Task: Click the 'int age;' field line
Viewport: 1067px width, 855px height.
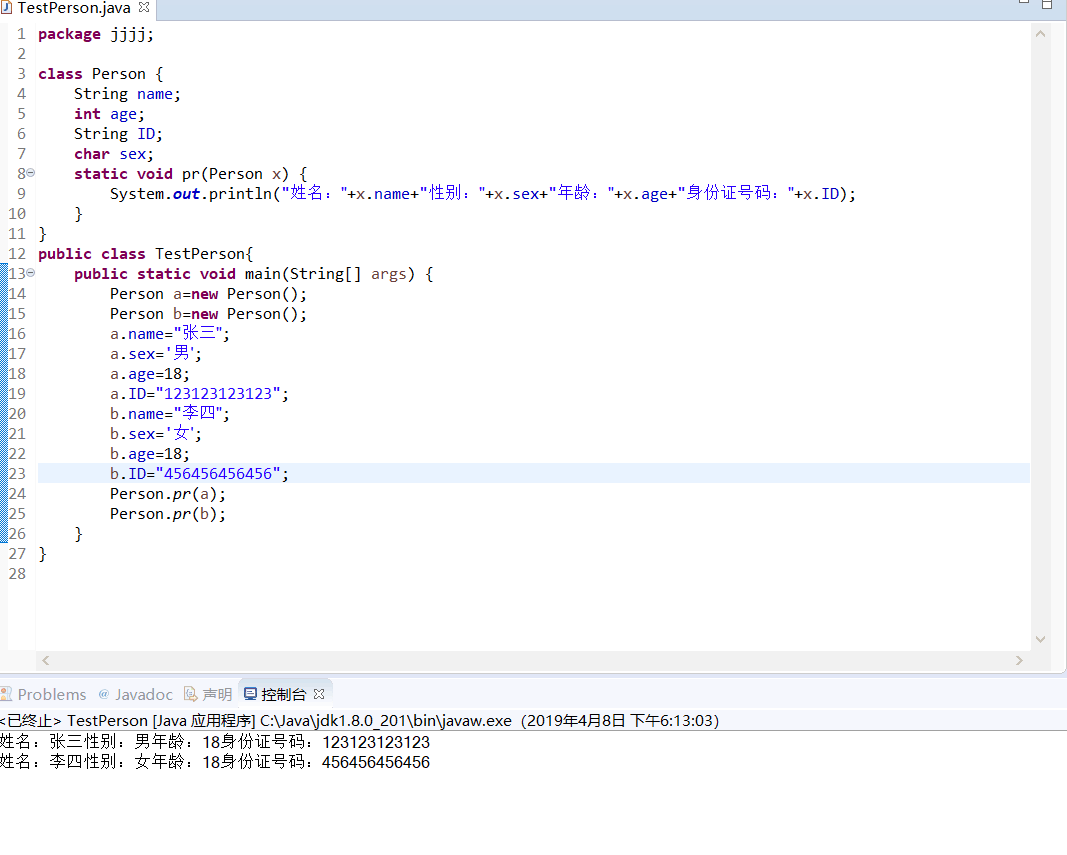Action: coord(110,114)
